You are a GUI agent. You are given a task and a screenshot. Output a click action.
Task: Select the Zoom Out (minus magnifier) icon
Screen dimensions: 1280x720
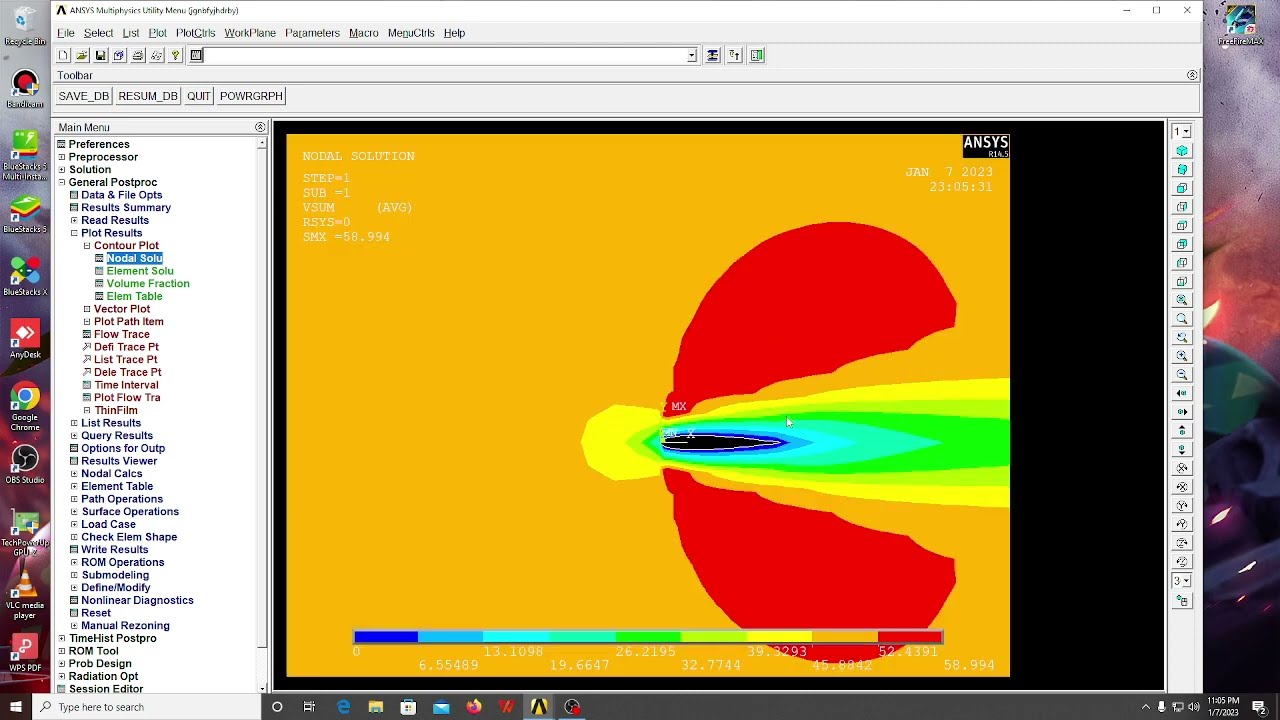pos(1182,375)
